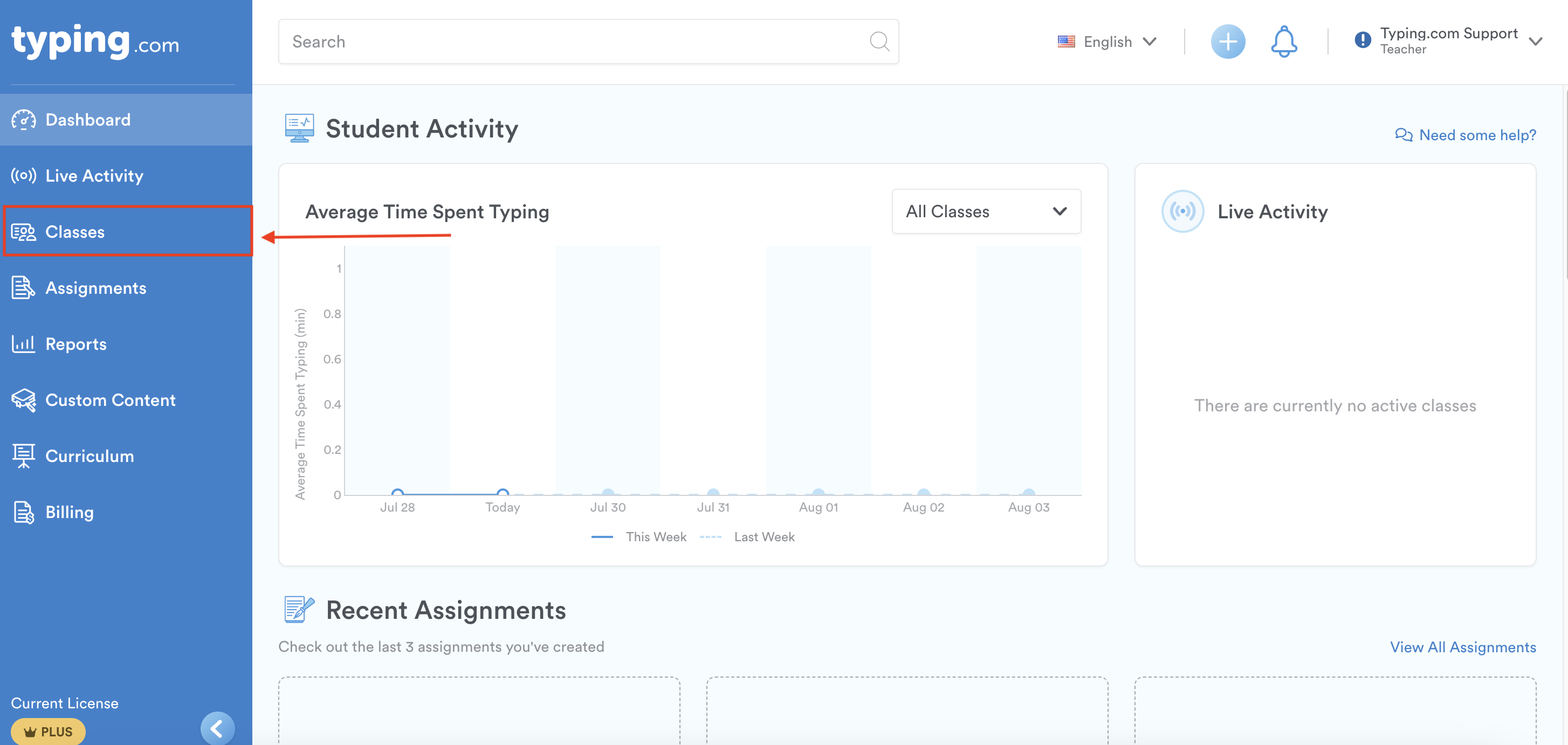The image size is (1568, 745).
Task: Click the Today data point on chart
Action: click(503, 492)
